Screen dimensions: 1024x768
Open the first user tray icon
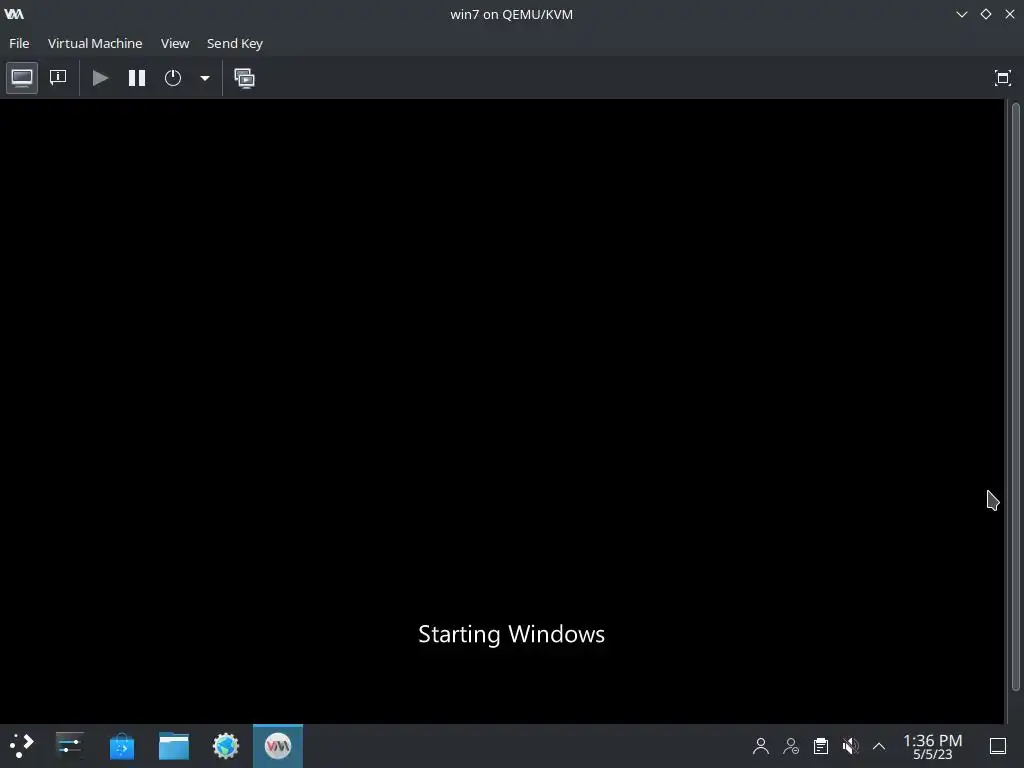click(761, 746)
